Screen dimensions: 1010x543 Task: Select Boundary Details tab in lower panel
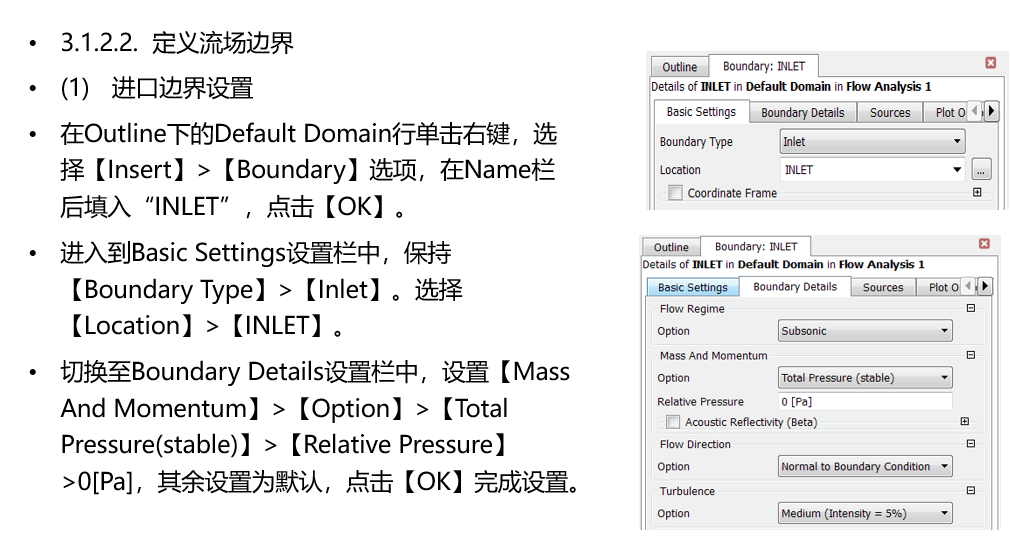pyautogui.click(x=795, y=287)
